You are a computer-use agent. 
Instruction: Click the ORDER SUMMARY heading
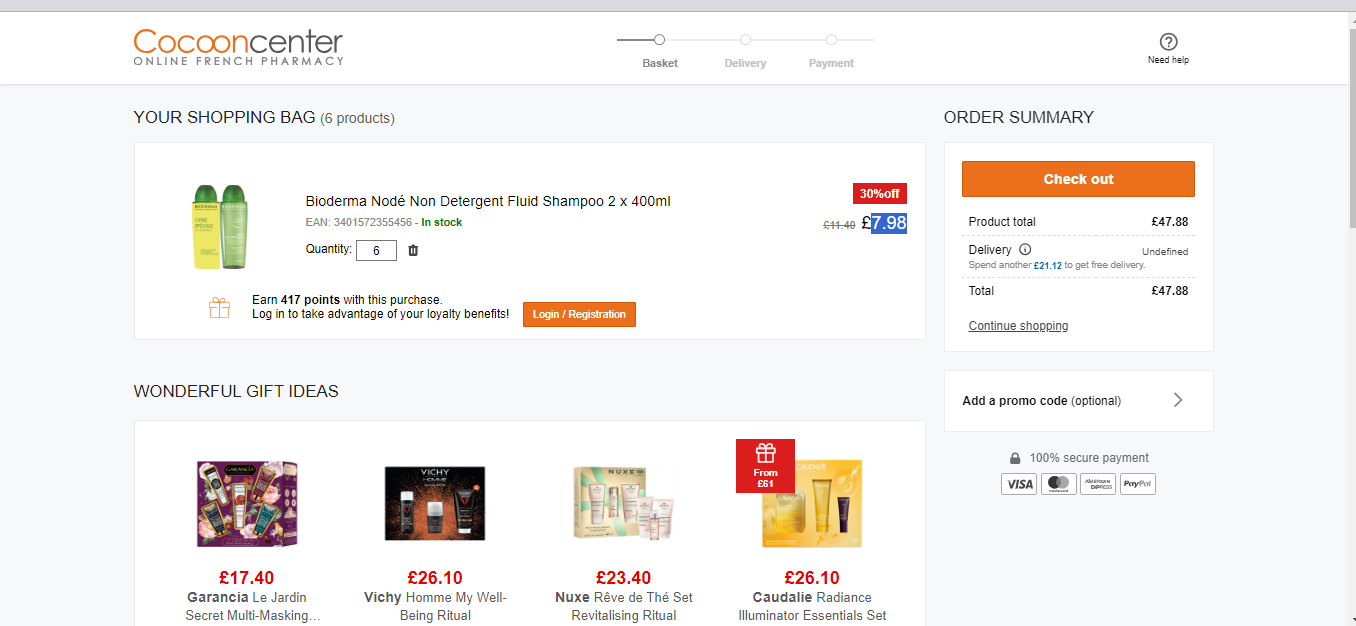coord(1019,117)
